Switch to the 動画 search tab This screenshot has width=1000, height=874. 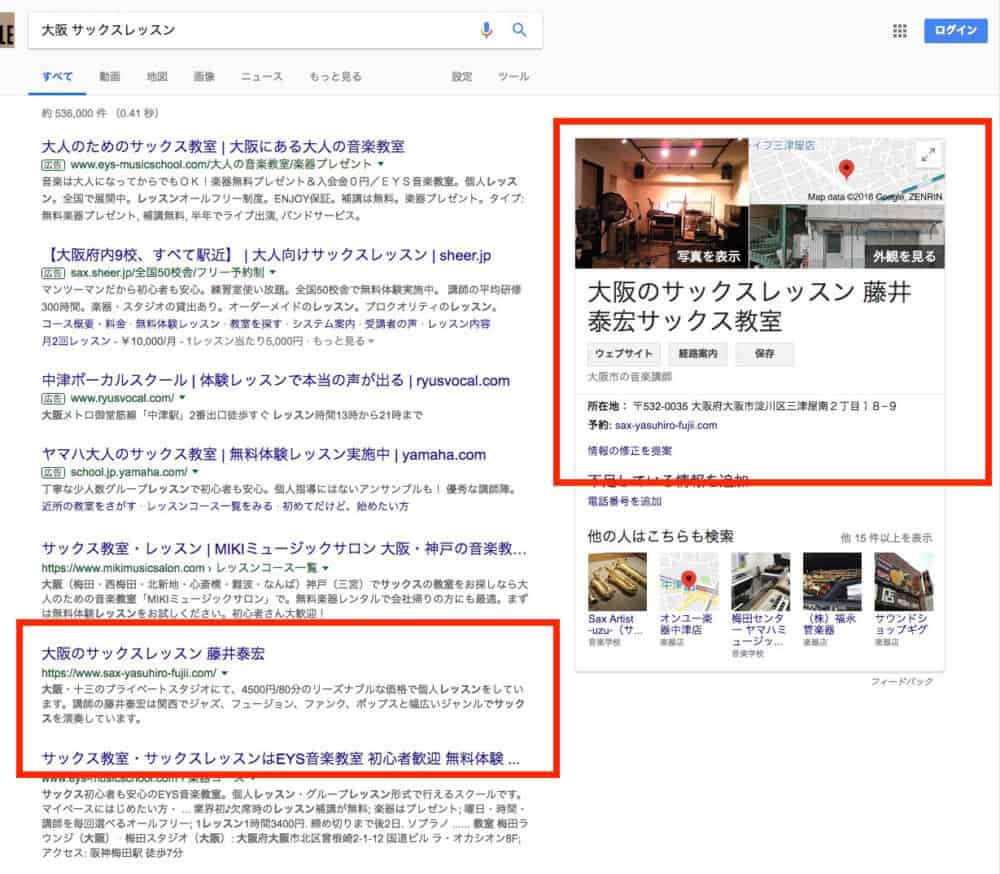click(x=110, y=77)
